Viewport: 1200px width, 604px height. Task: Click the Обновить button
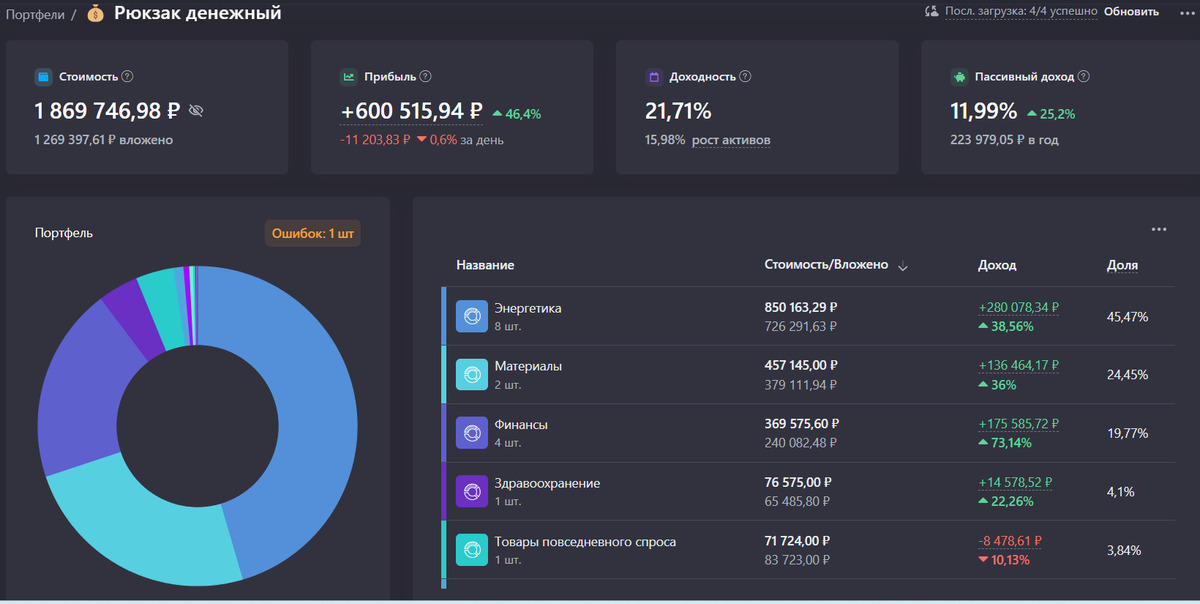pyautogui.click(x=1131, y=12)
